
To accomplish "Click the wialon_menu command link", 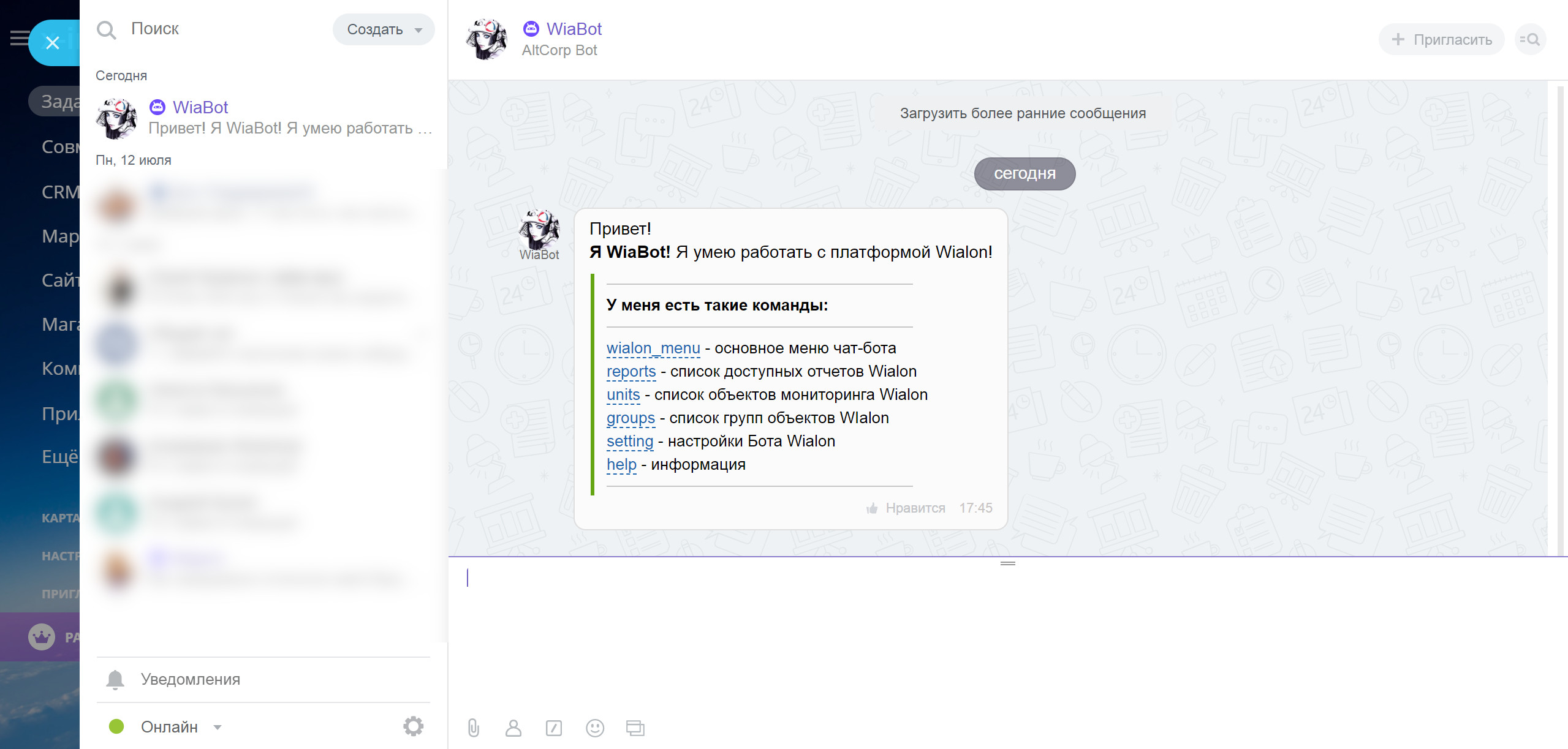I will pyautogui.click(x=653, y=348).
